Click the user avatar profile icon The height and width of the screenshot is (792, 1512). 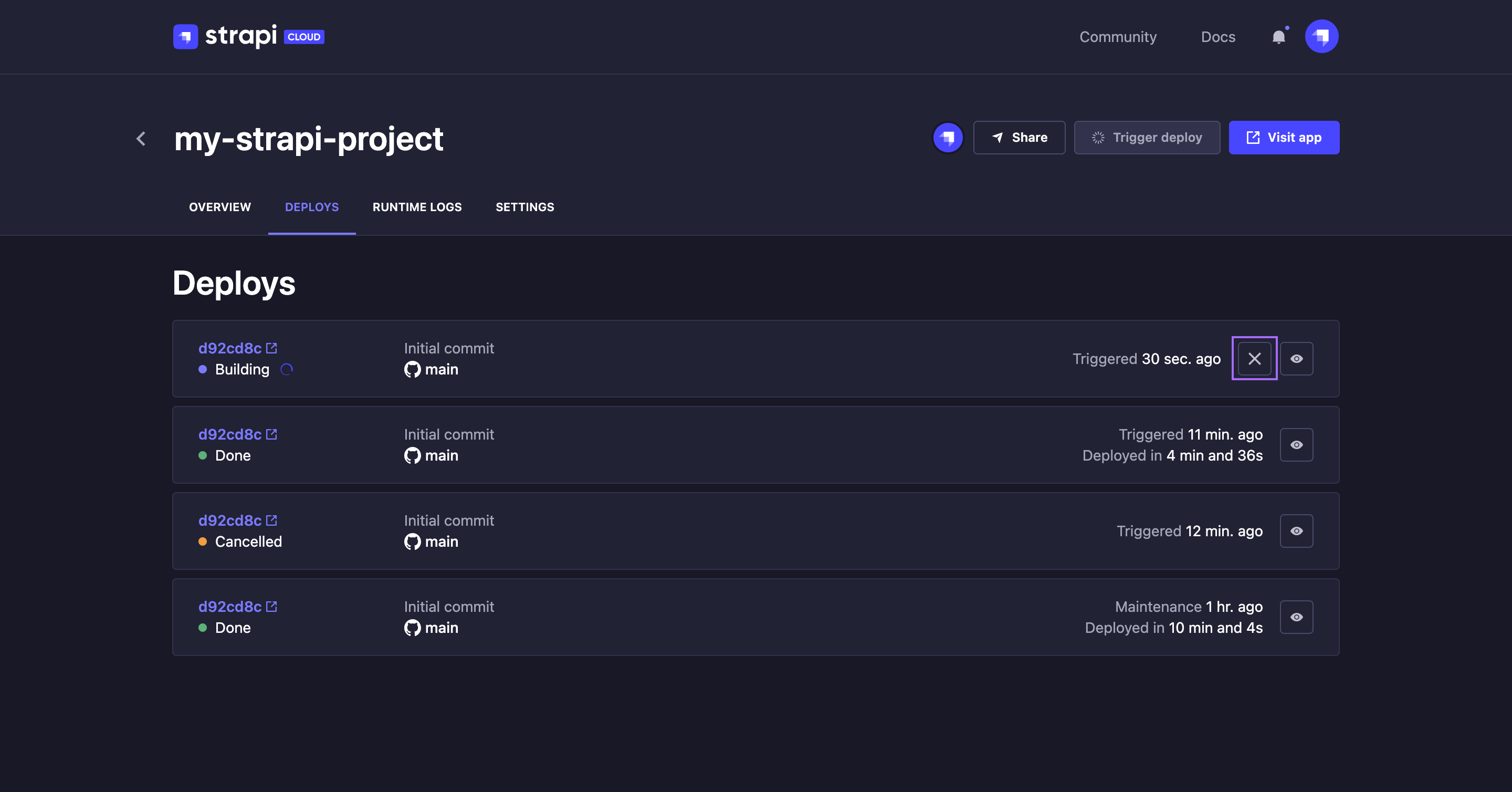click(x=1321, y=36)
